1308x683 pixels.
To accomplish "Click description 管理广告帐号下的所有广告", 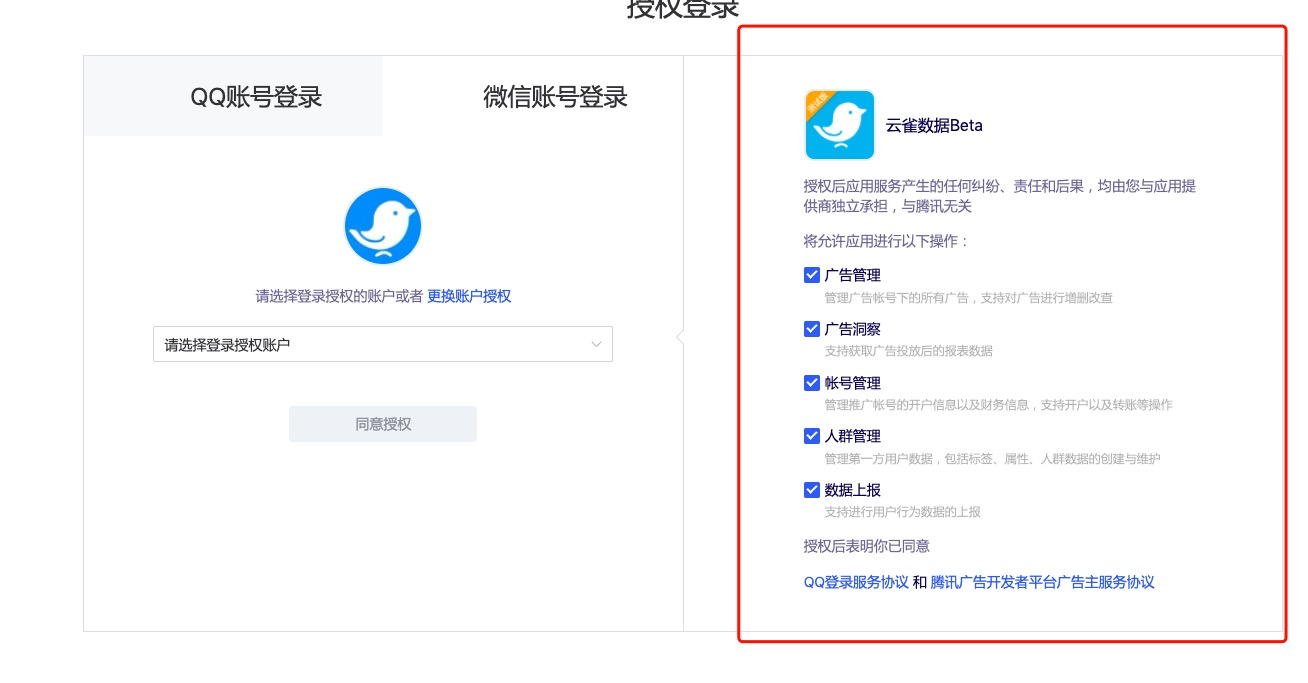I will (x=968, y=298).
